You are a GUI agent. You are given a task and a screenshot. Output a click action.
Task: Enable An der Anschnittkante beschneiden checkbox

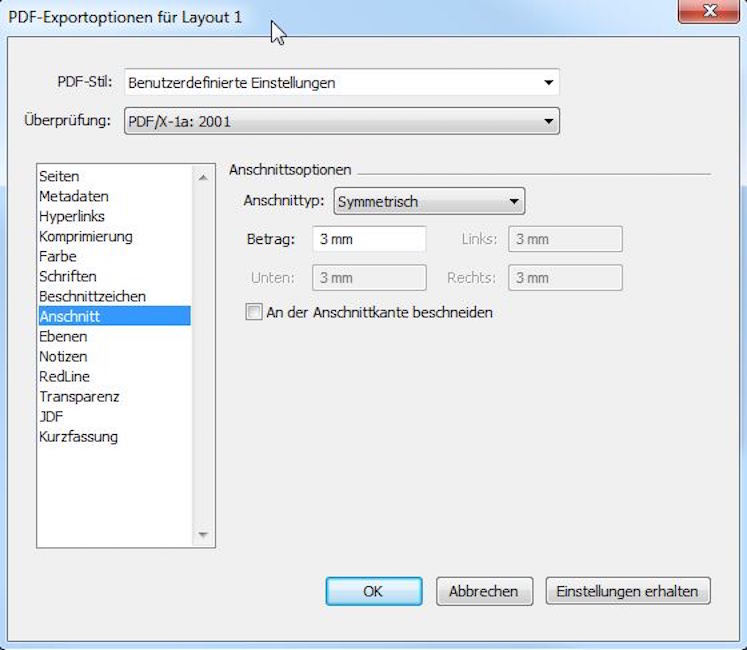(253, 312)
